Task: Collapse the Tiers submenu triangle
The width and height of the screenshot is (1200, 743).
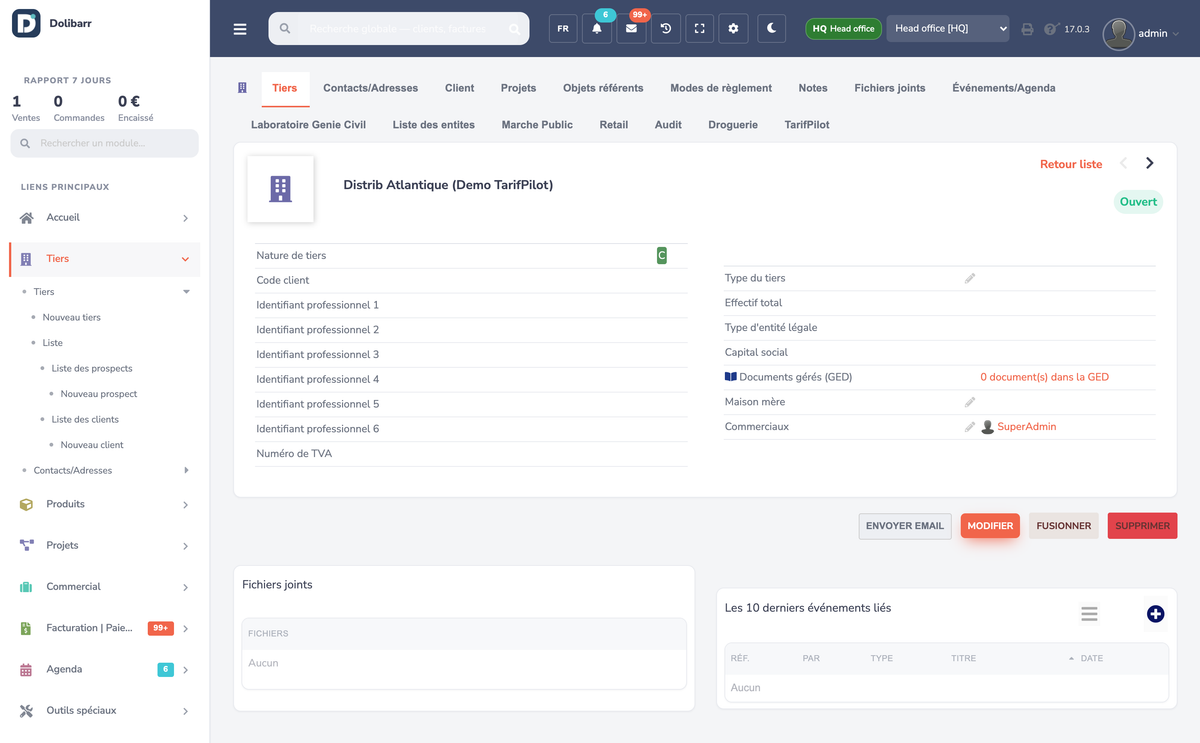Action: tap(186, 292)
